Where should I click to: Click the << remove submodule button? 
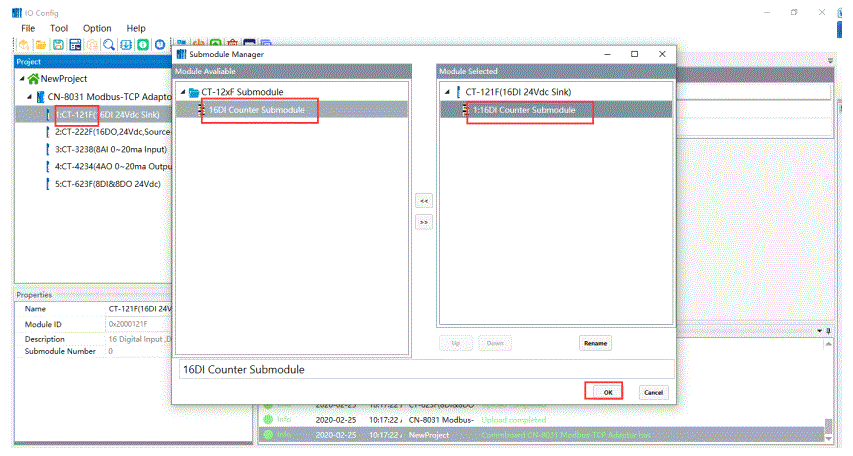click(424, 201)
